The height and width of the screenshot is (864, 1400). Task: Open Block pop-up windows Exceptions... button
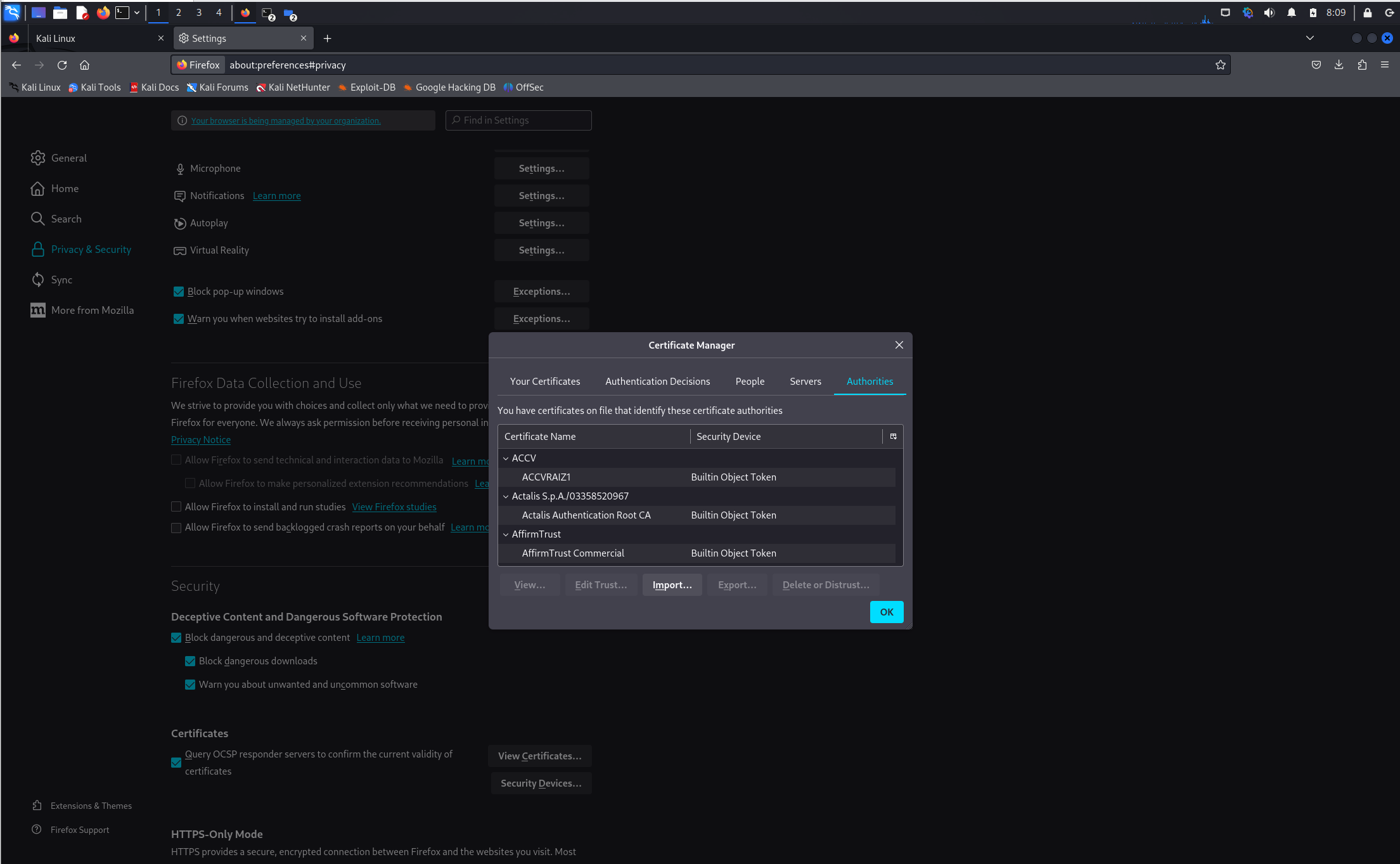pos(541,292)
